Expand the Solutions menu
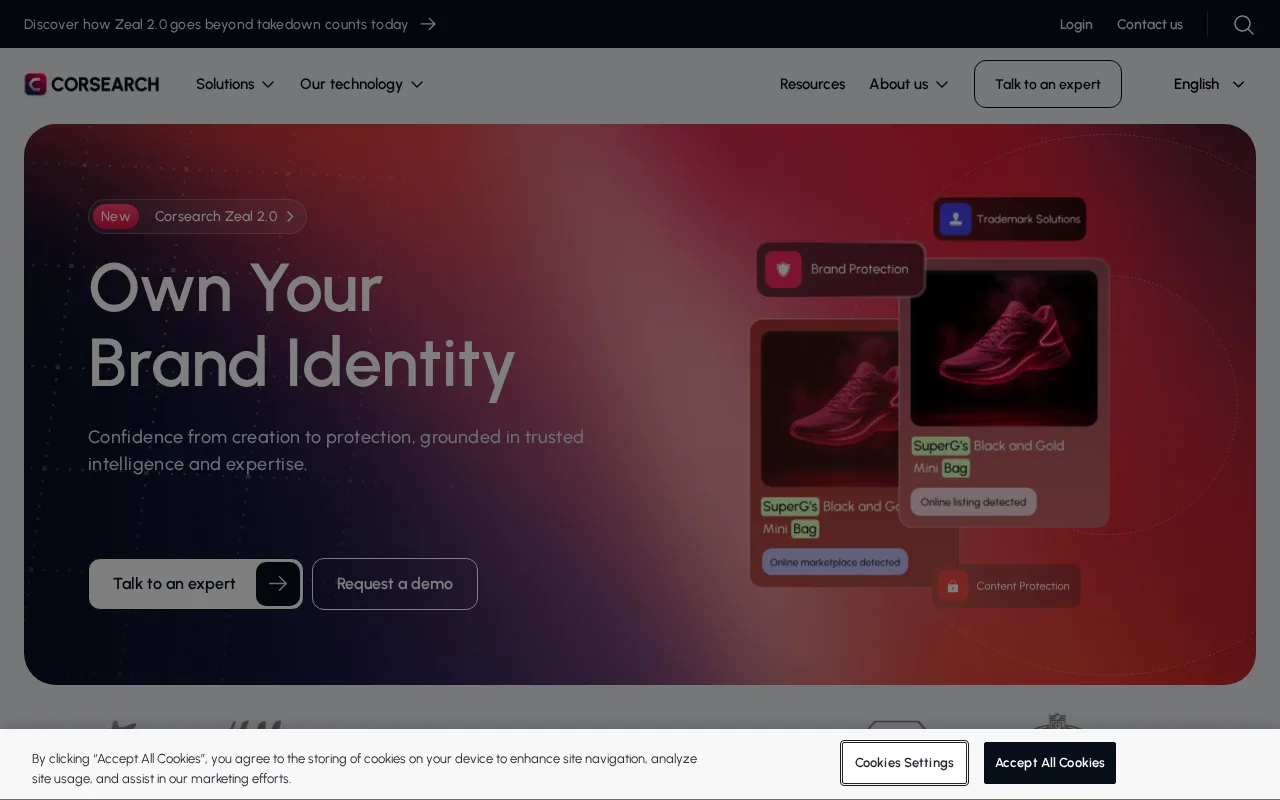The image size is (1280, 800). pos(235,84)
